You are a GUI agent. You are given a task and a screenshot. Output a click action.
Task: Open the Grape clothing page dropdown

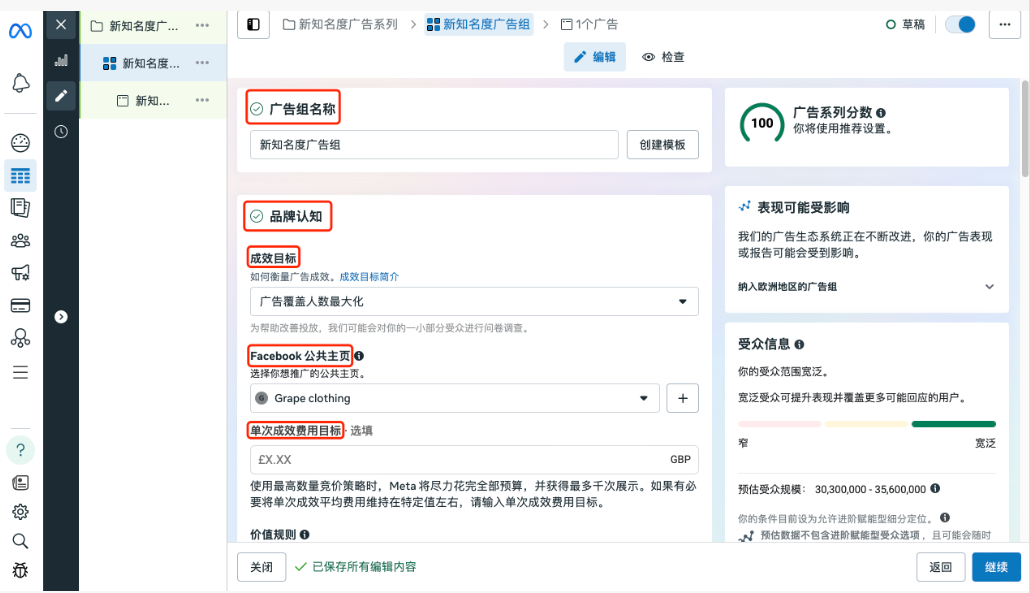point(454,398)
